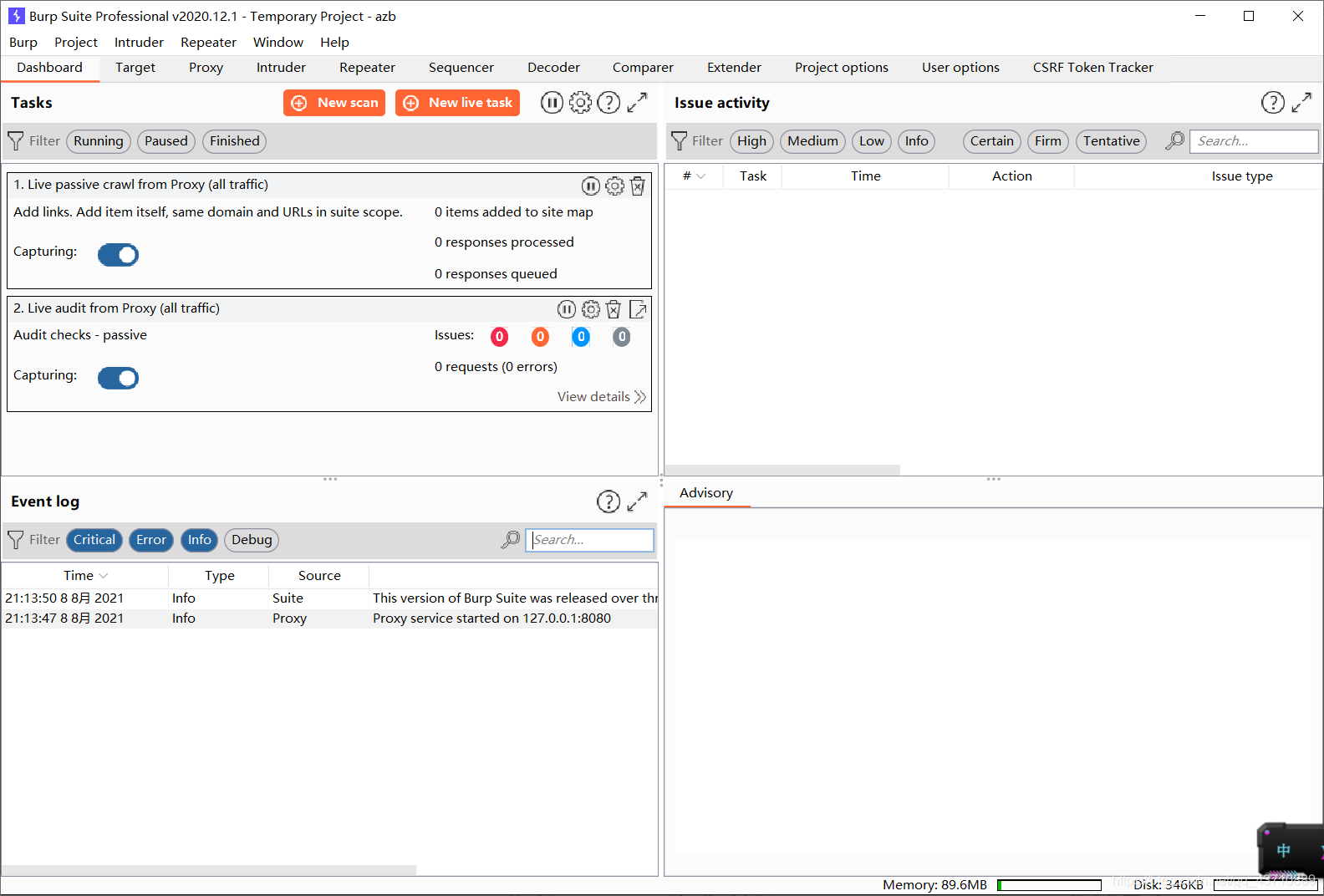
Task: Expand the Tasks panel to full view
Action: coord(637,103)
